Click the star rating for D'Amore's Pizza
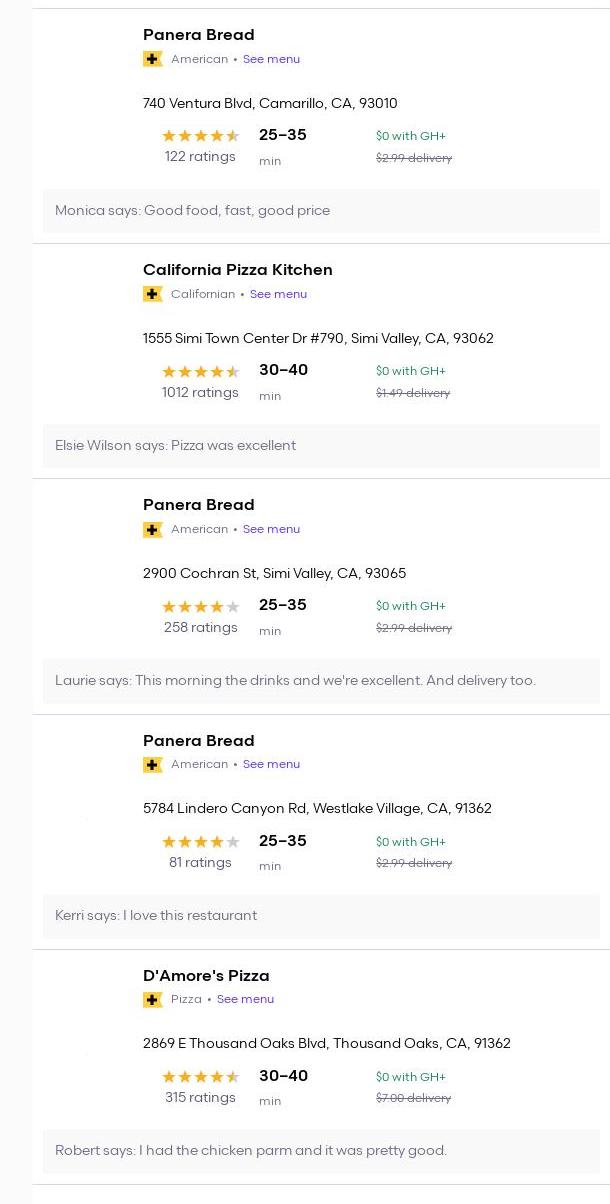 tap(200, 1077)
